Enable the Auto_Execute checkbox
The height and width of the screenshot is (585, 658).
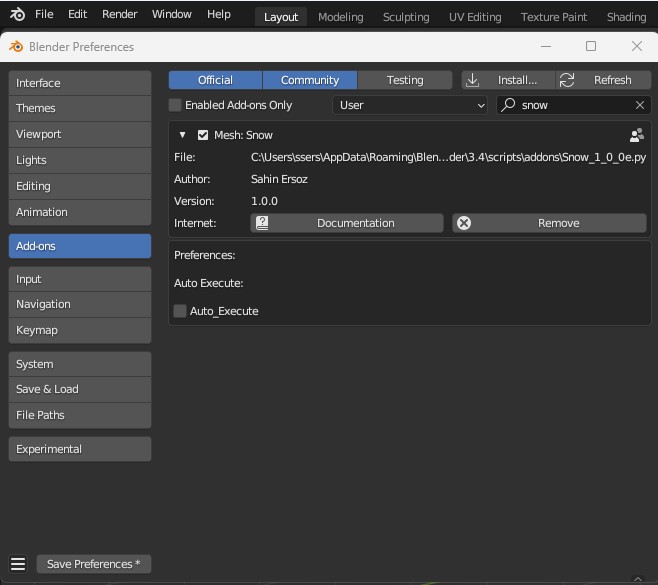click(180, 311)
